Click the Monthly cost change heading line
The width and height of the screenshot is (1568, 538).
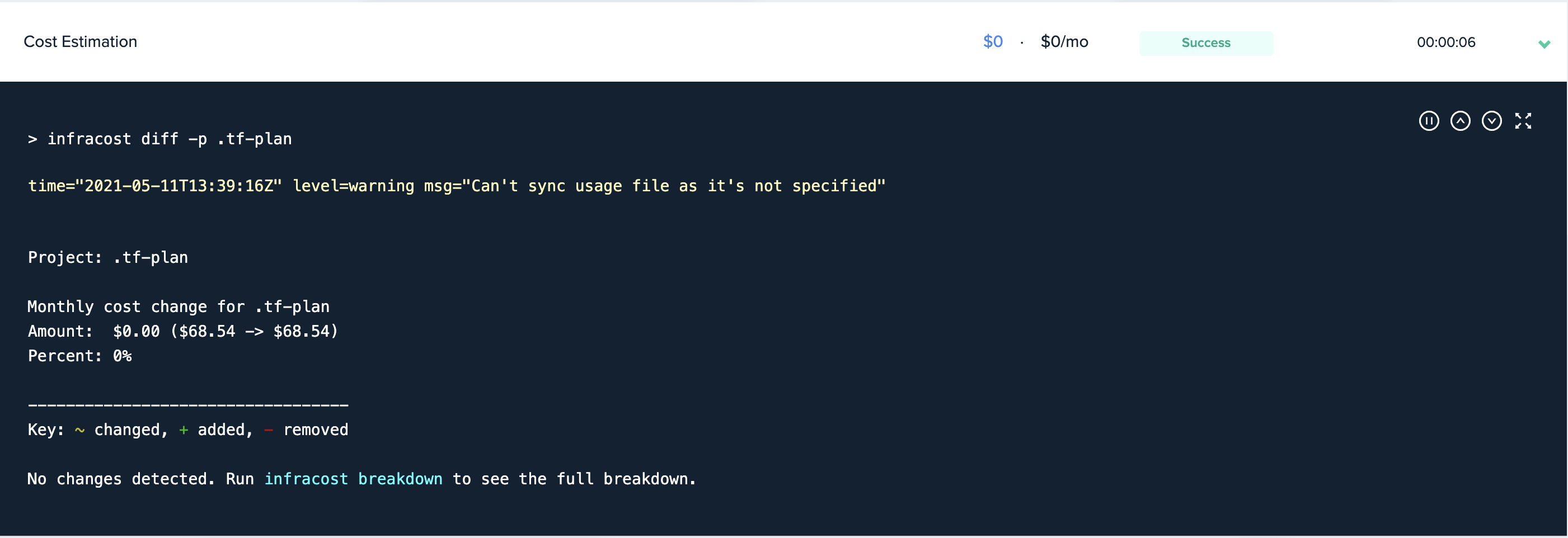[x=179, y=306]
